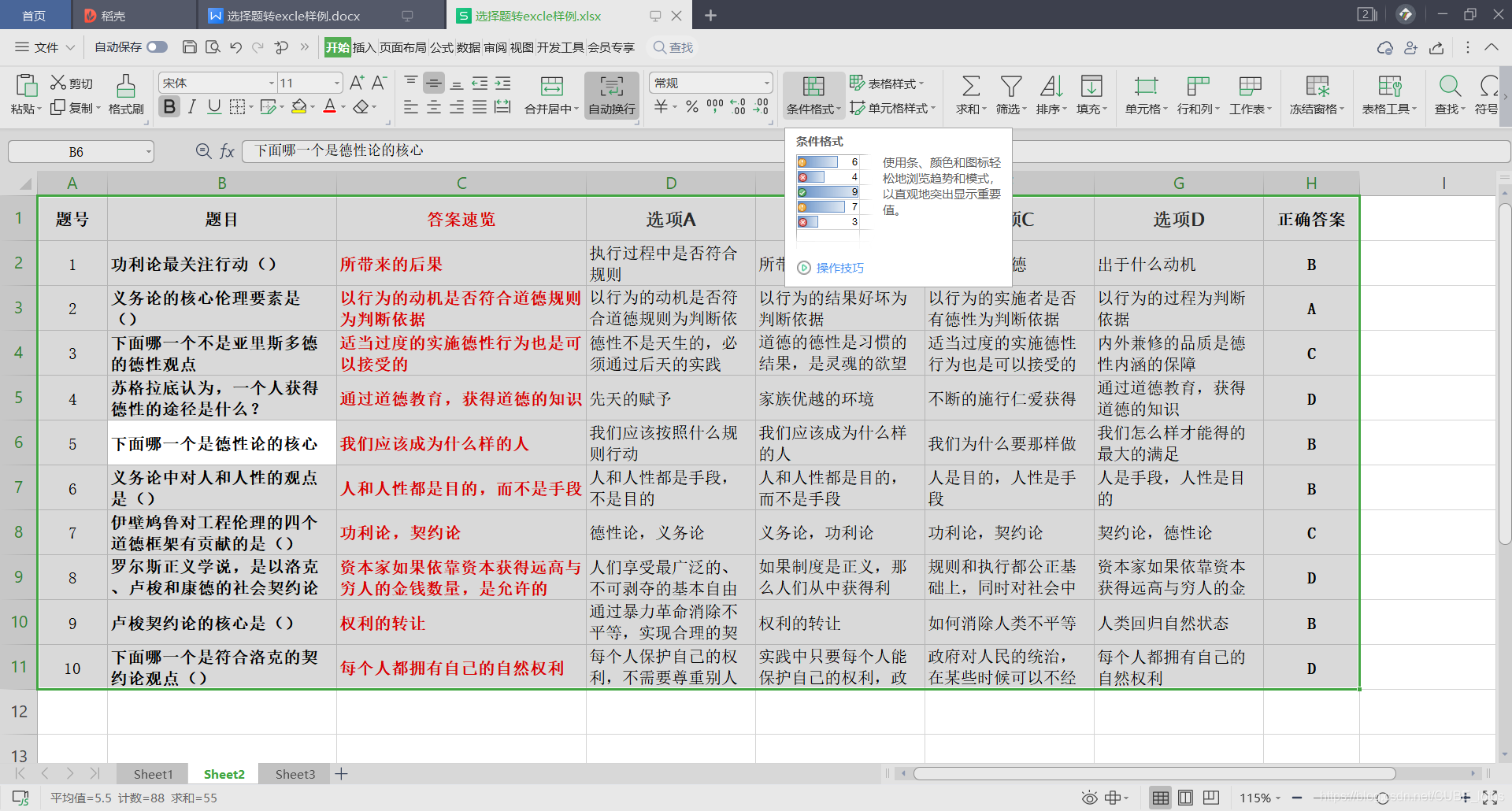Switch to the Formulas (公式) tab
Screen dimensions: 1512x811
(441, 47)
